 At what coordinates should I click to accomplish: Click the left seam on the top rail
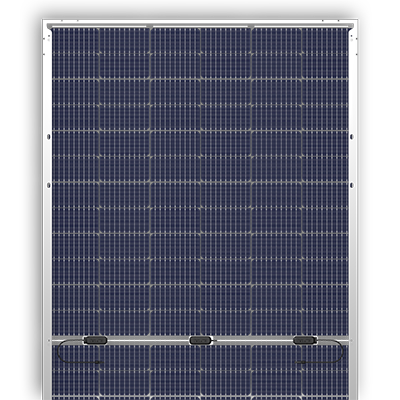149,26
